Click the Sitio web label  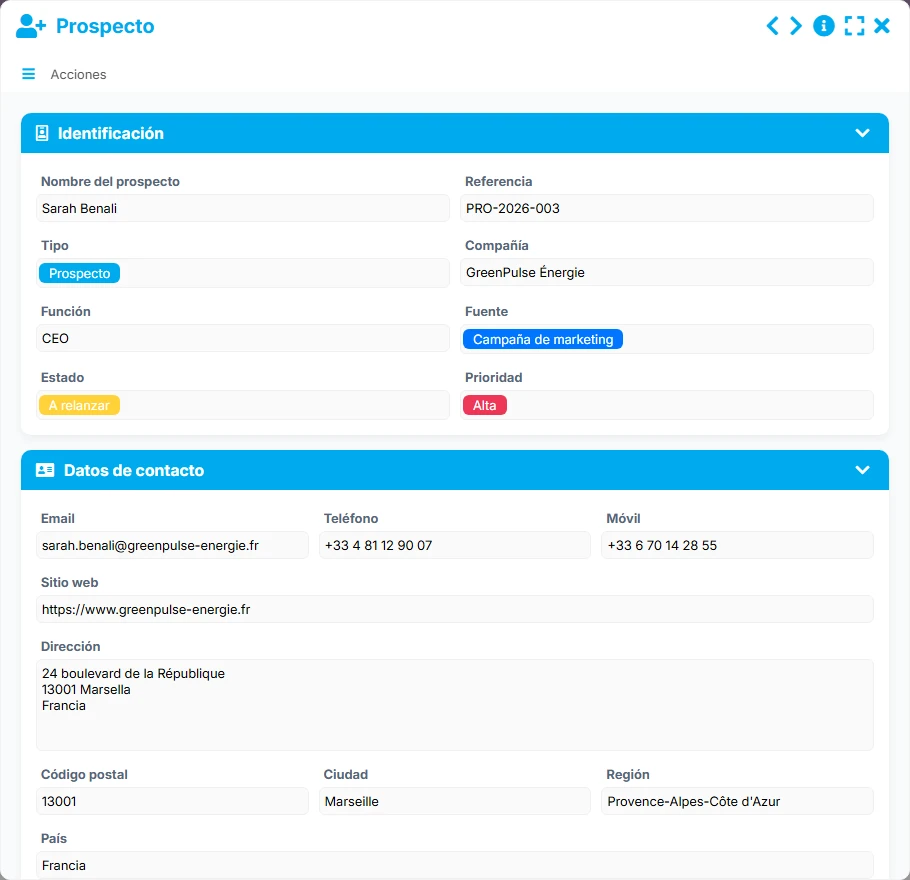coord(70,582)
